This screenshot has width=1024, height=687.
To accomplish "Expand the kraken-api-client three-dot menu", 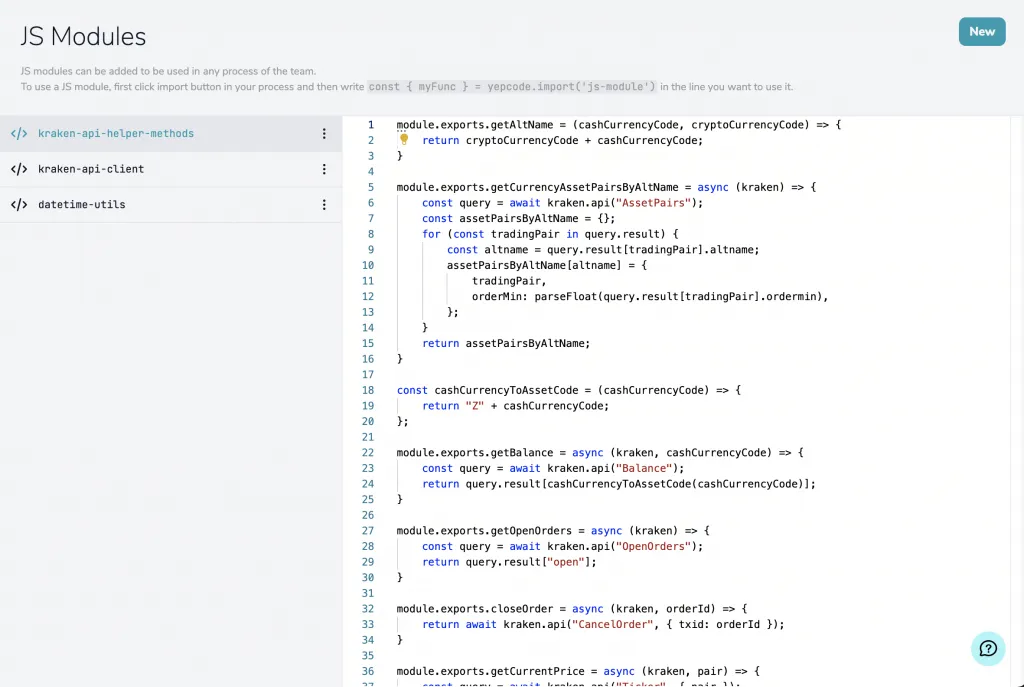I will pos(324,169).
